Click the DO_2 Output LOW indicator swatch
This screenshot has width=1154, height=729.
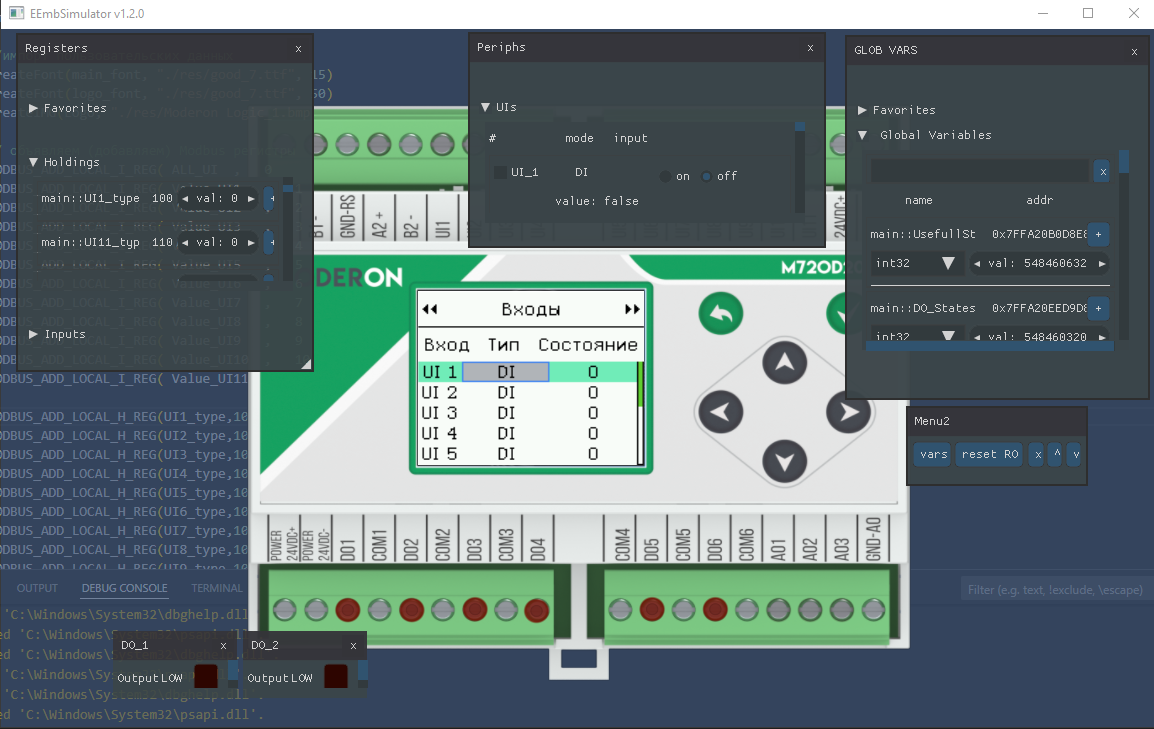(x=336, y=677)
